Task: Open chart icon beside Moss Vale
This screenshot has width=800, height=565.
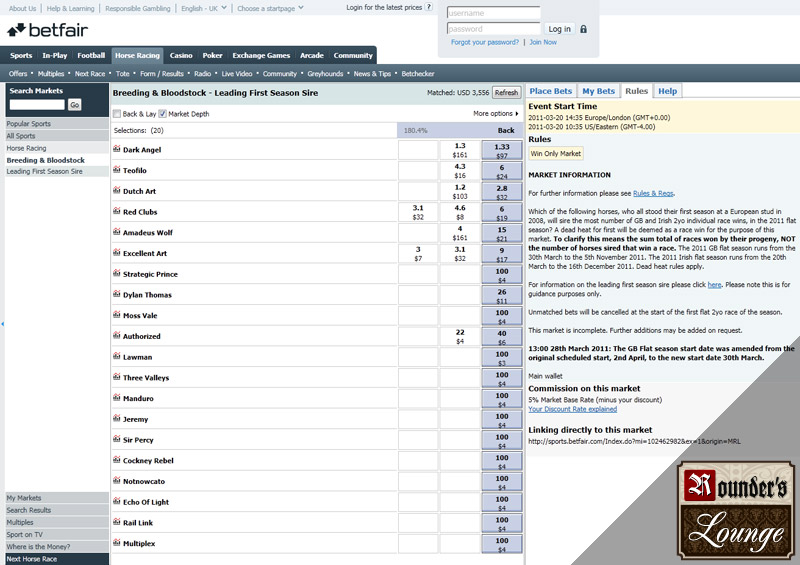Action: [116, 315]
